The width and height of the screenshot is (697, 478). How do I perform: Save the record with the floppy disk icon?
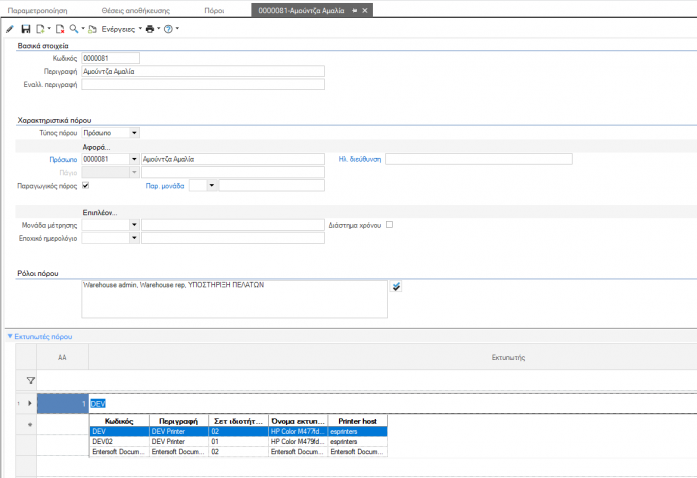(26, 29)
